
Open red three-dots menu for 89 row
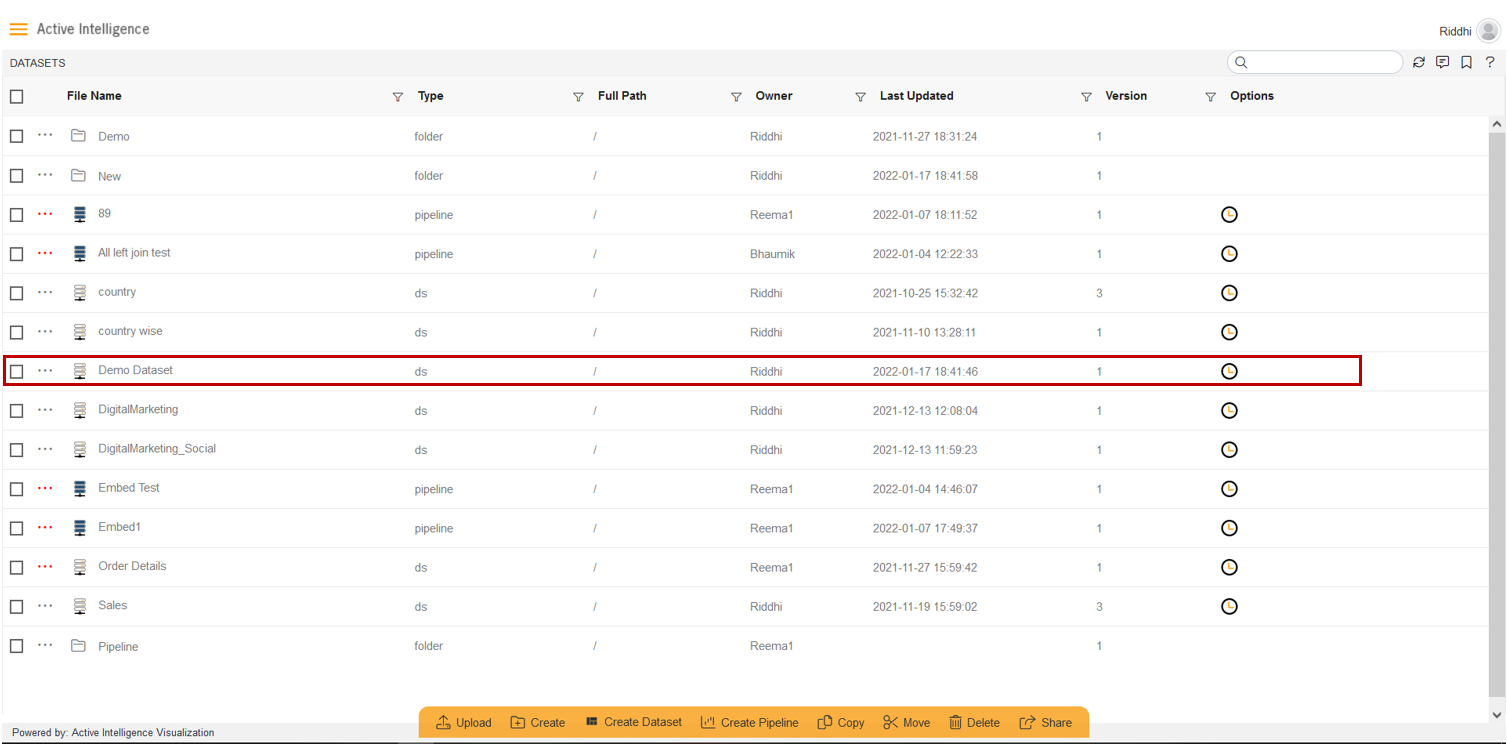coord(45,213)
